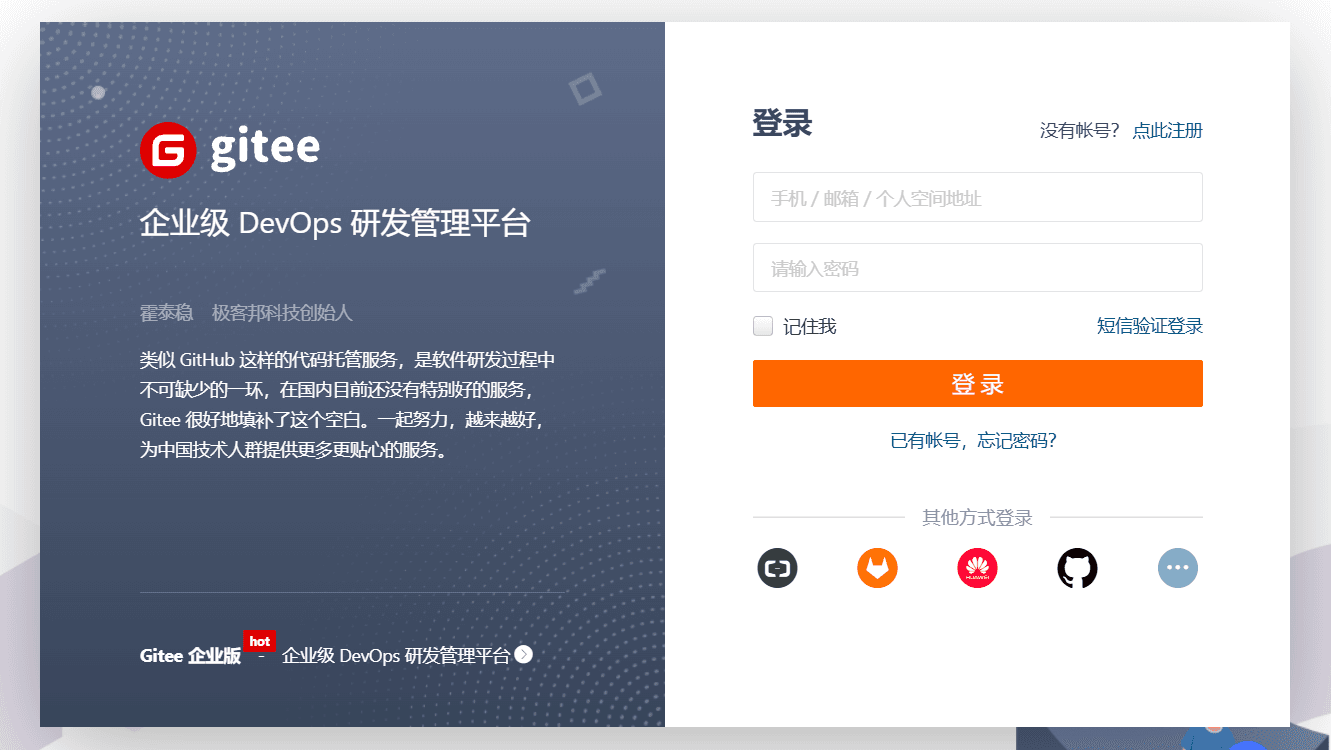Open the 已有帐号，忘记密码? link
The width and height of the screenshot is (1331, 750).
click(x=973, y=441)
